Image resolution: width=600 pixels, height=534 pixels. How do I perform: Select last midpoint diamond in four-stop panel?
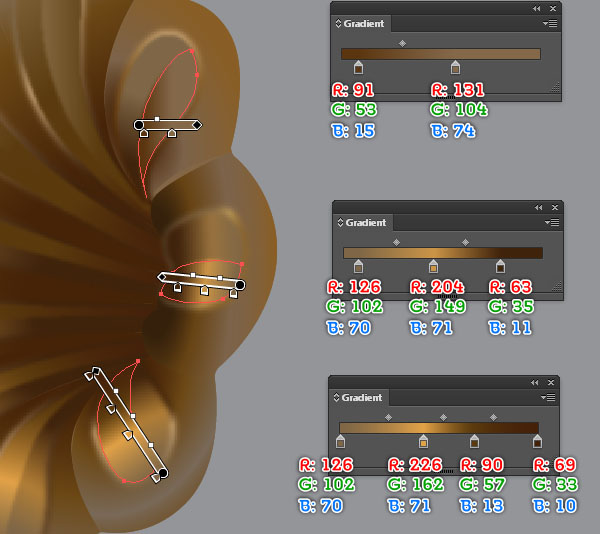coord(494,417)
